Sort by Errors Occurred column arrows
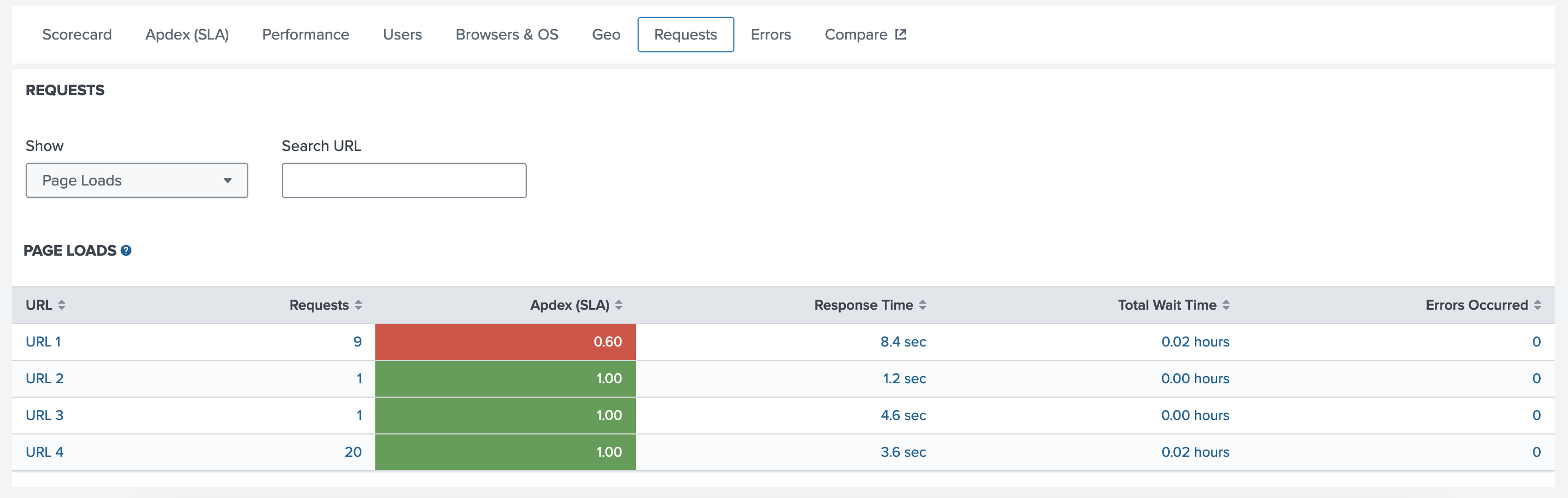Viewport: 1568px width, 498px height. point(1537,305)
